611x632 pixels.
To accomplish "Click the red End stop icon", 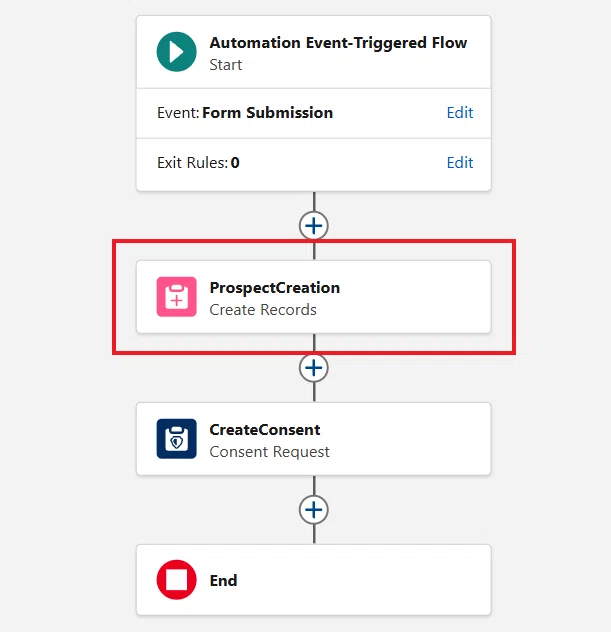I will (177, 580).
